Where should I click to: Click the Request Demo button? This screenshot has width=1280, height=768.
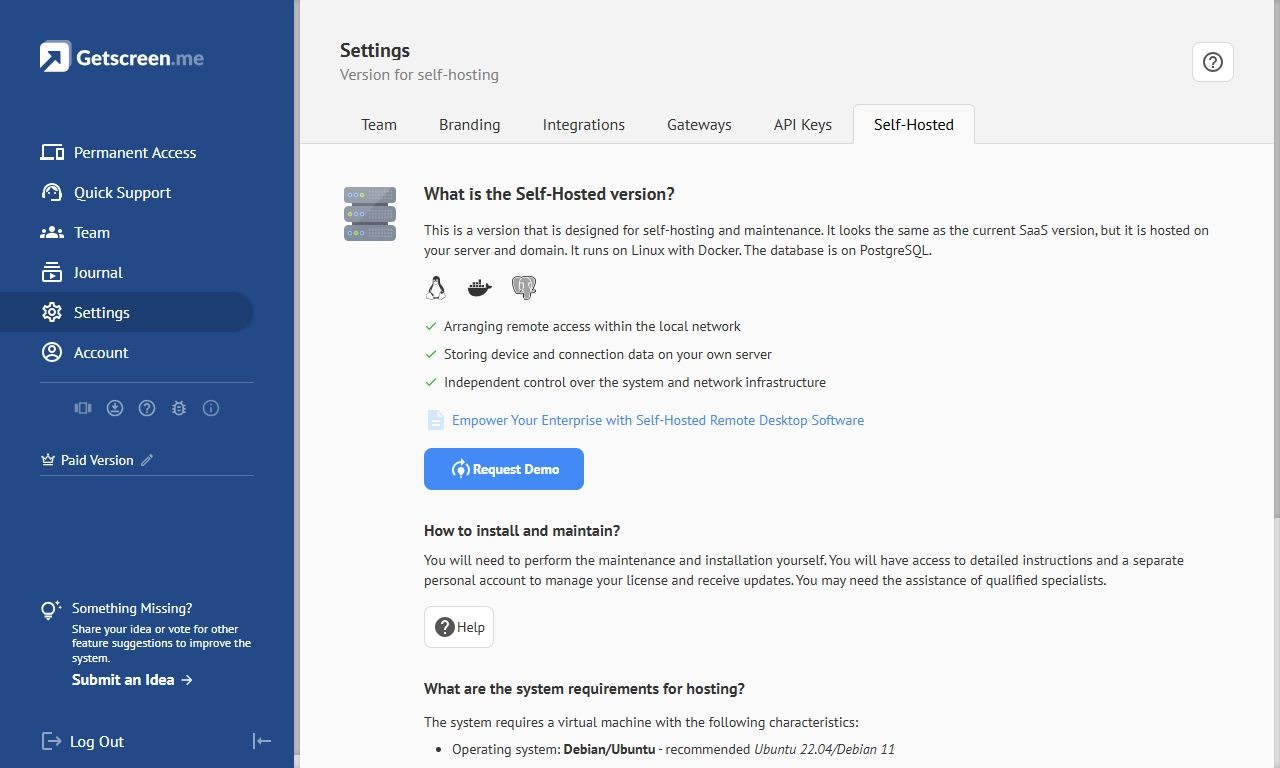504,469
